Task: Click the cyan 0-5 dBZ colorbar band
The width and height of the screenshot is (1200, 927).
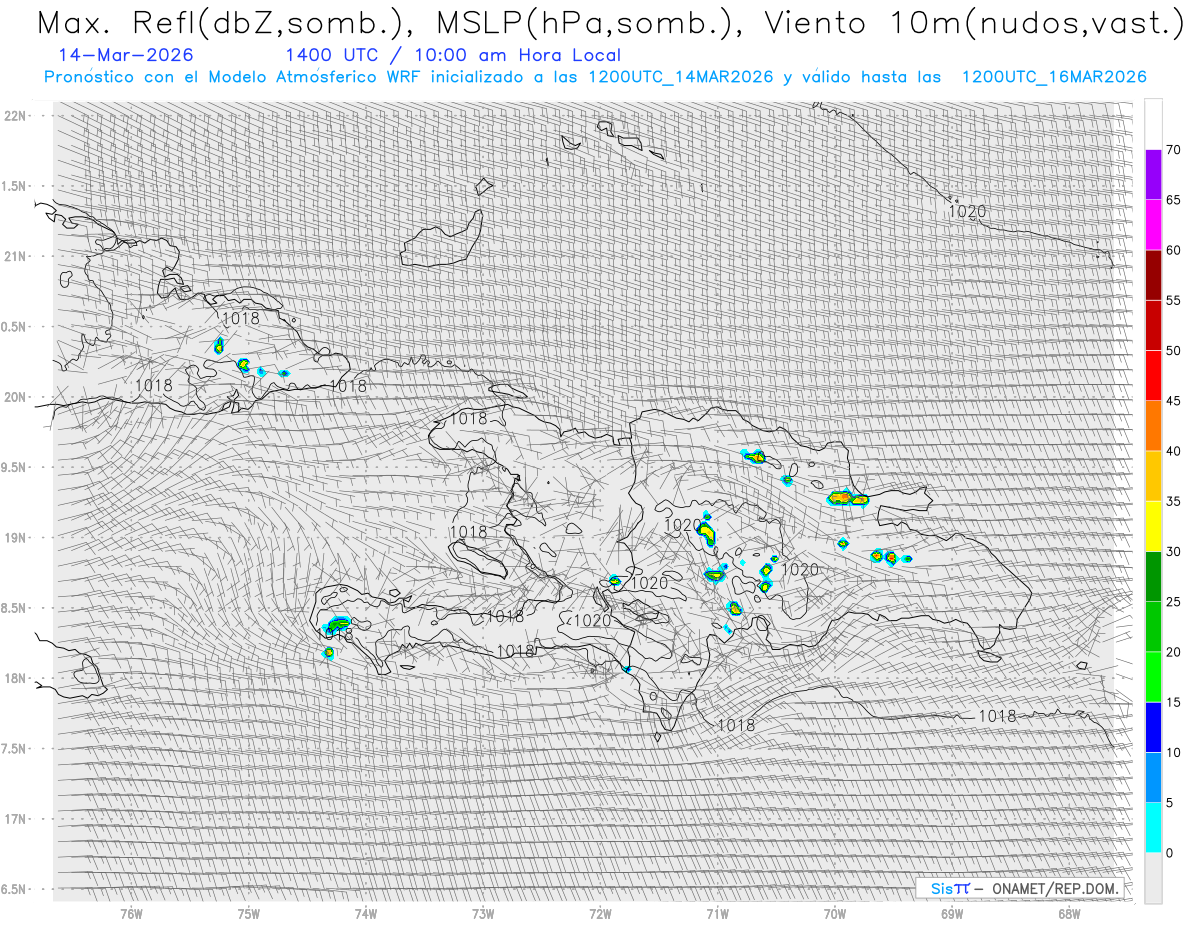Action: point(1153,827)
